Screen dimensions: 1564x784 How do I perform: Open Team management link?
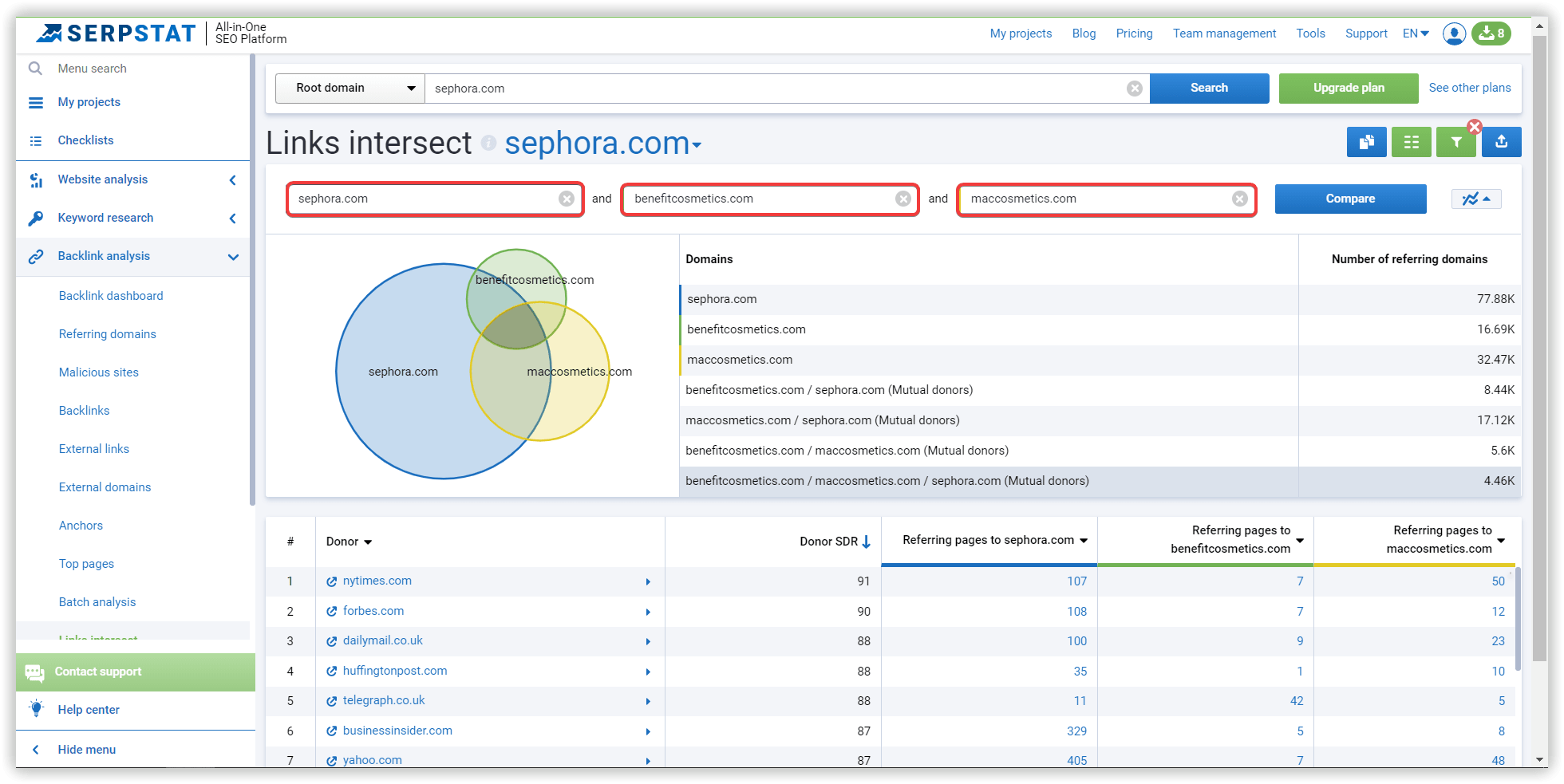[1224, 33]
